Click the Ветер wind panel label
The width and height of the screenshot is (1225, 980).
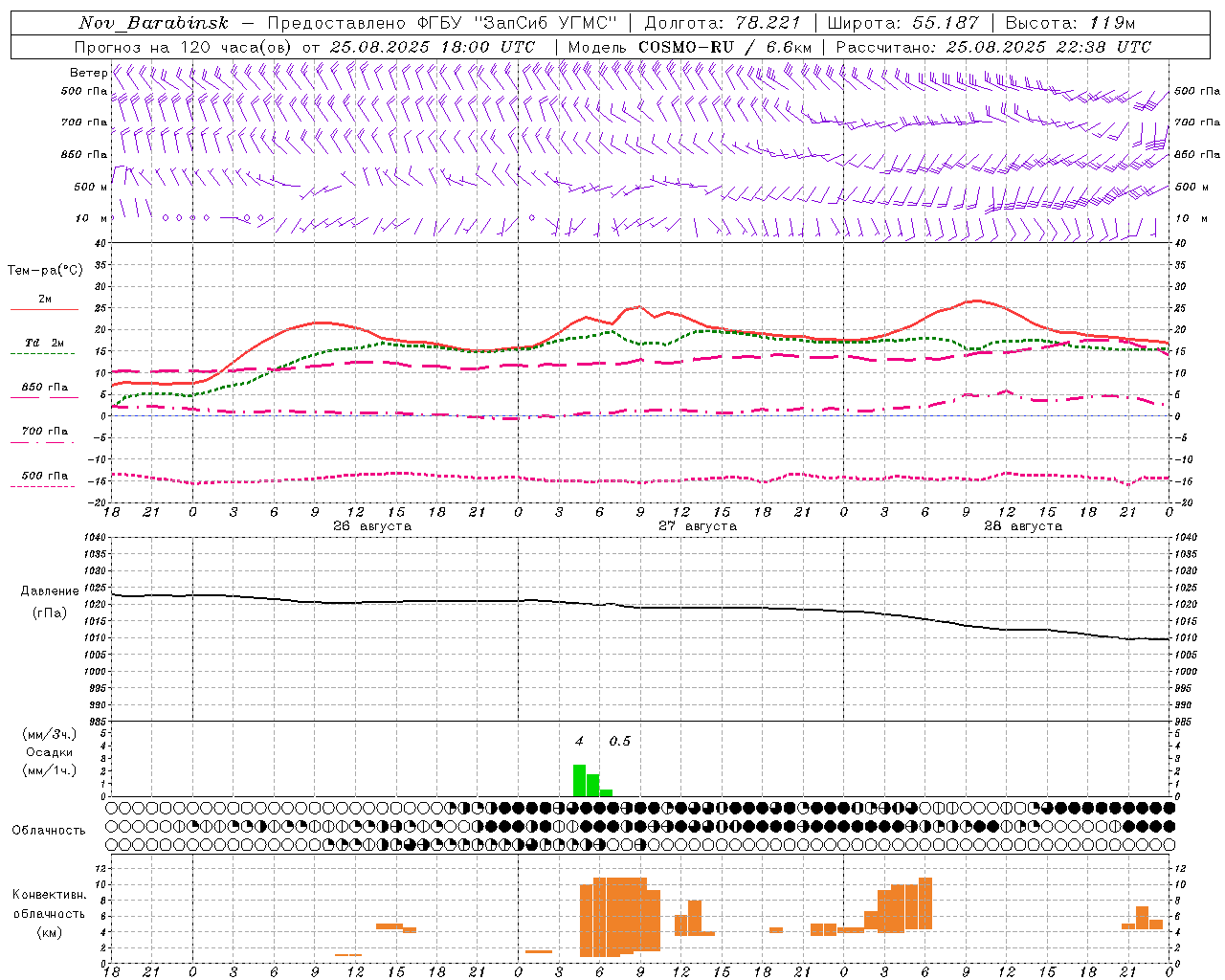coord(88,73)
